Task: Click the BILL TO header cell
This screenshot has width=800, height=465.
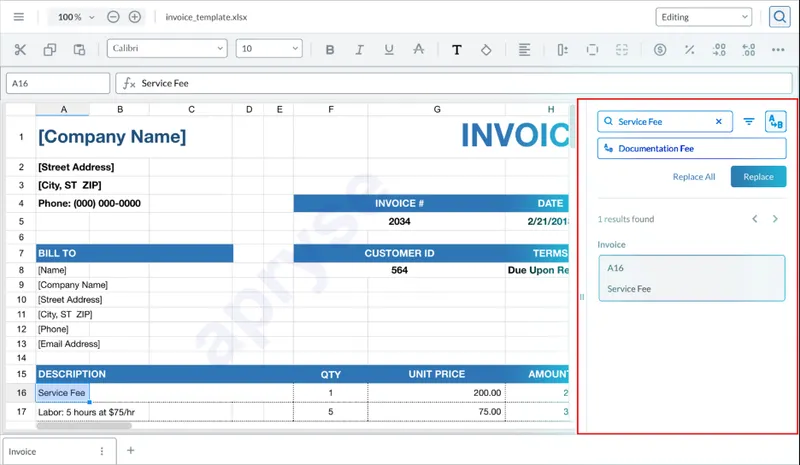Action: (135, 253)
